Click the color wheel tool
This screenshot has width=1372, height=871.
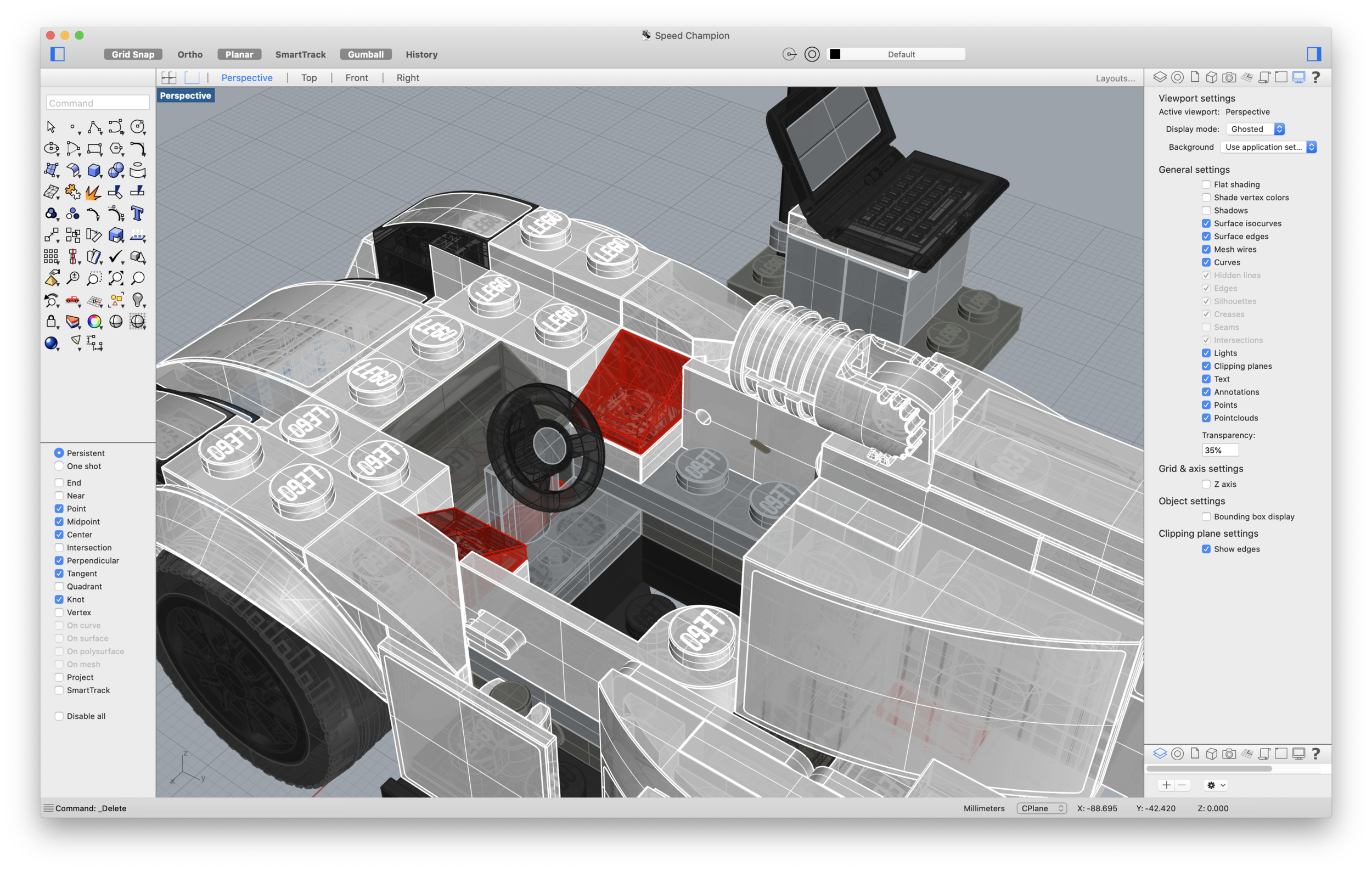[x=94, y=322]
